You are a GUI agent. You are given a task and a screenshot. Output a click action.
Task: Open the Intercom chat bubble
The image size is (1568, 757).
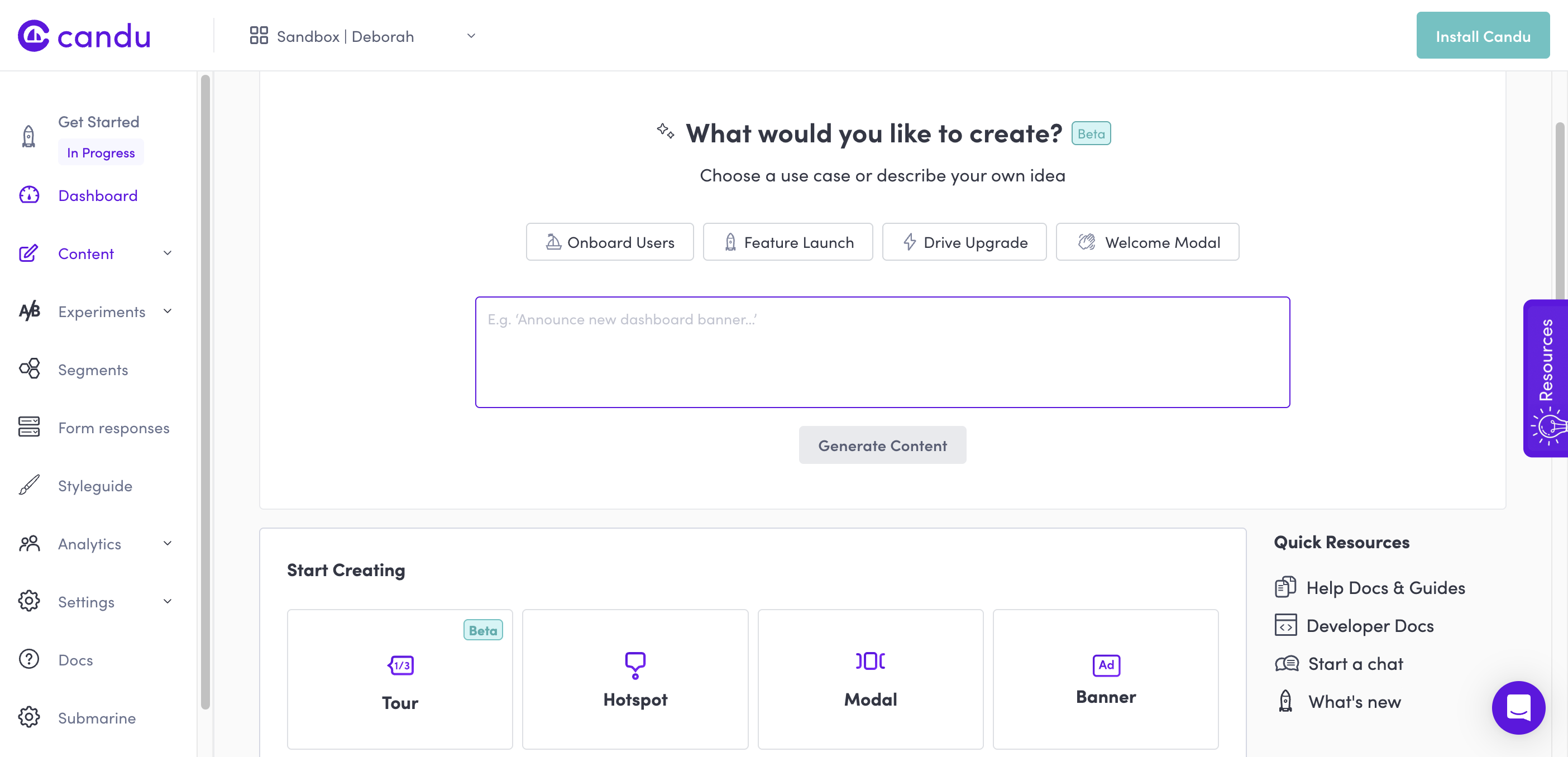pos(1518,708)
